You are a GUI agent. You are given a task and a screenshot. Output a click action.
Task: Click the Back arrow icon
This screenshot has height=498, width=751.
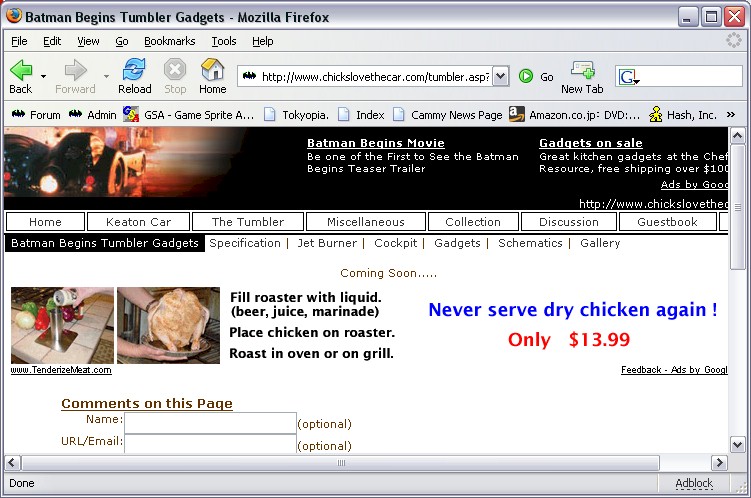tap(21, 70)
